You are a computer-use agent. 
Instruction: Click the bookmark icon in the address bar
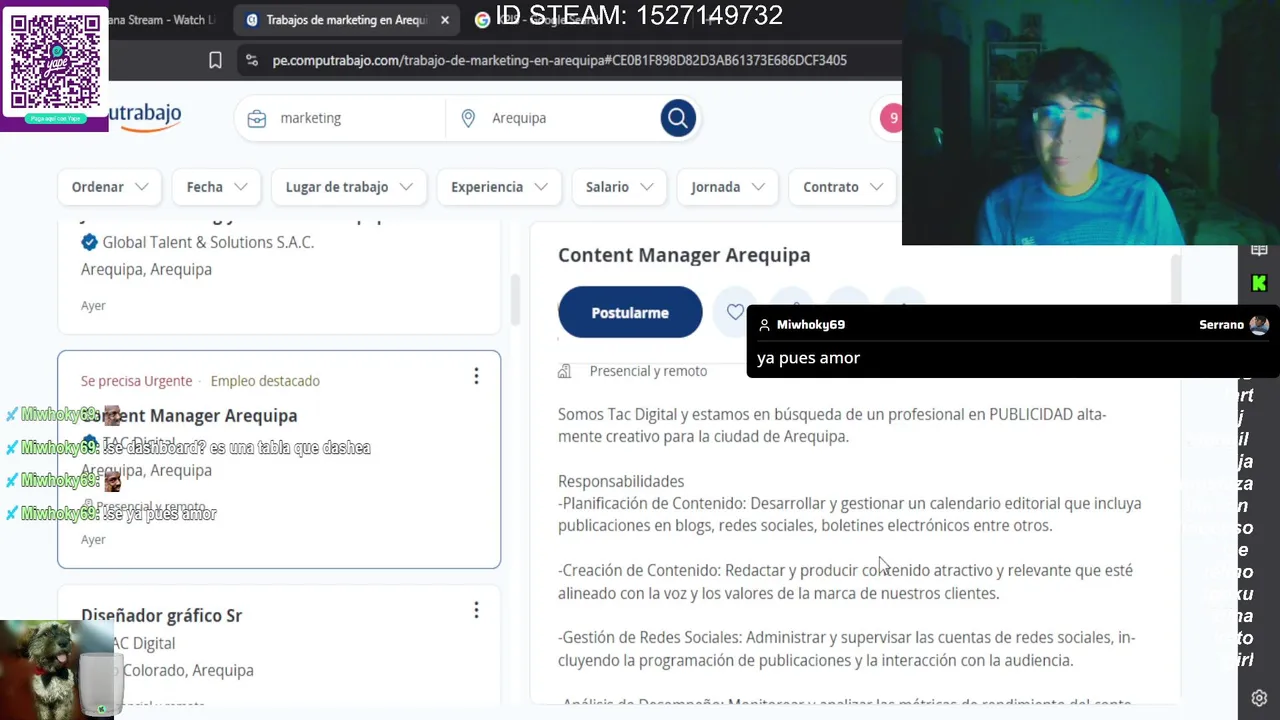tap(215, 60)
